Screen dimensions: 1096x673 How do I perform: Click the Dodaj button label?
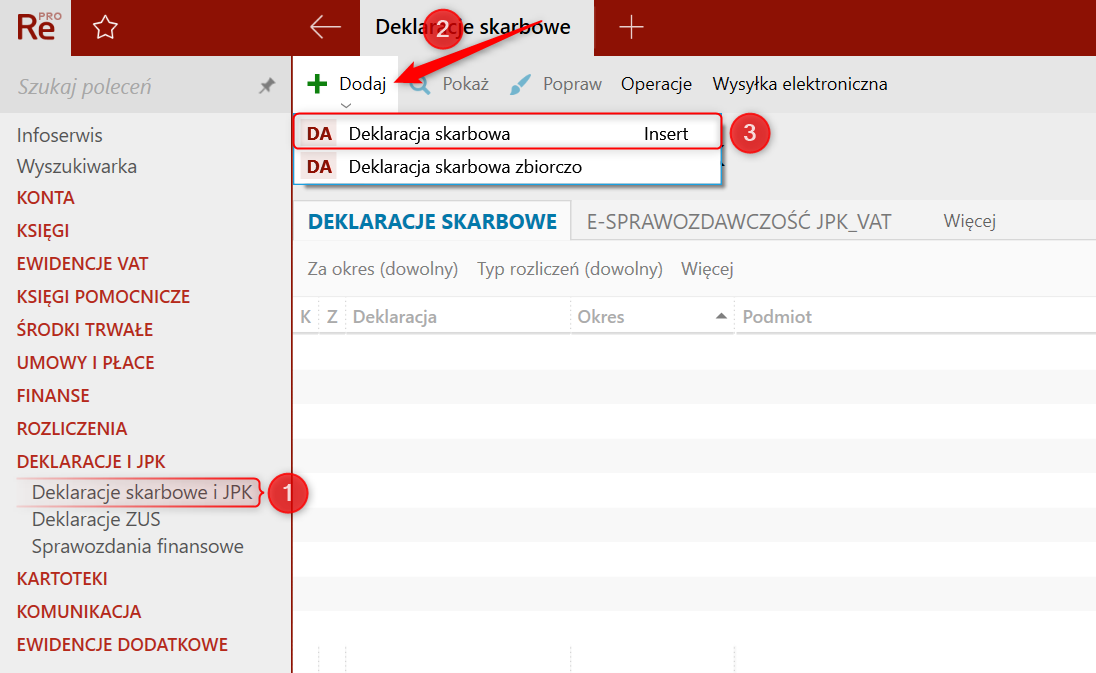pos(363,84)
